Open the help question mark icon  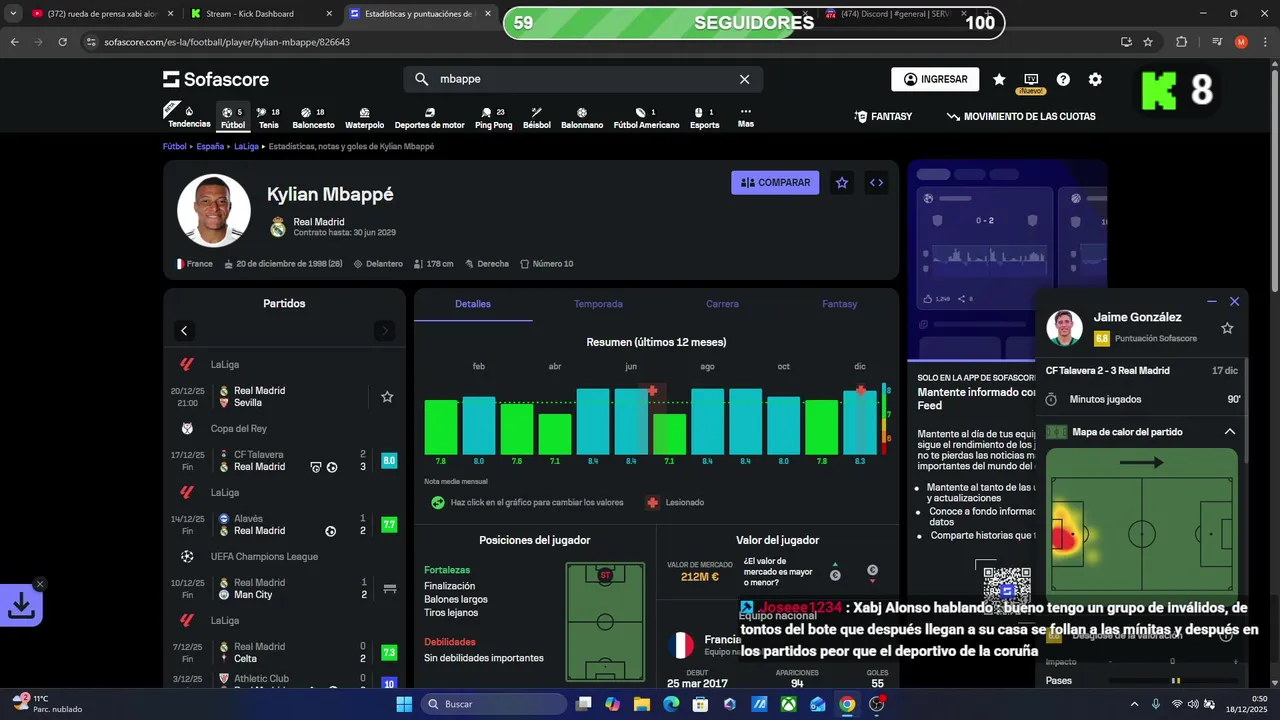pos(1063,79)
